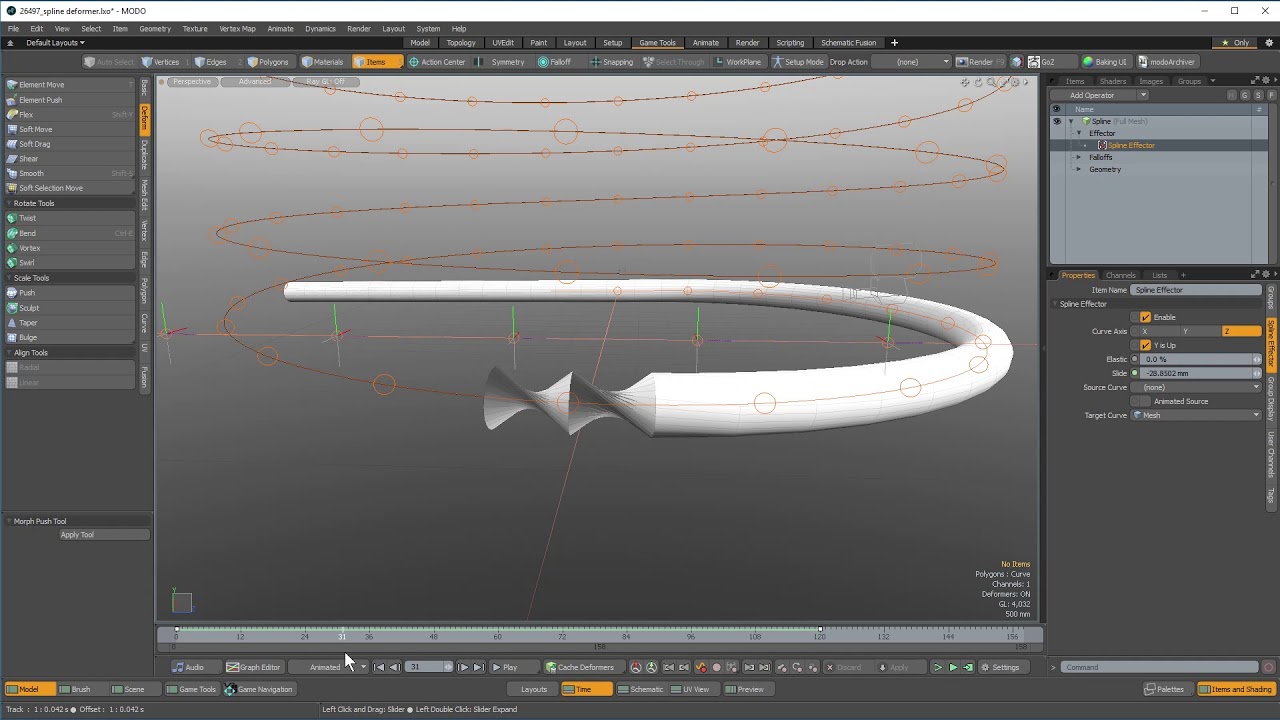Hide the Spline item via eye icon

[x=1056, y=121]
